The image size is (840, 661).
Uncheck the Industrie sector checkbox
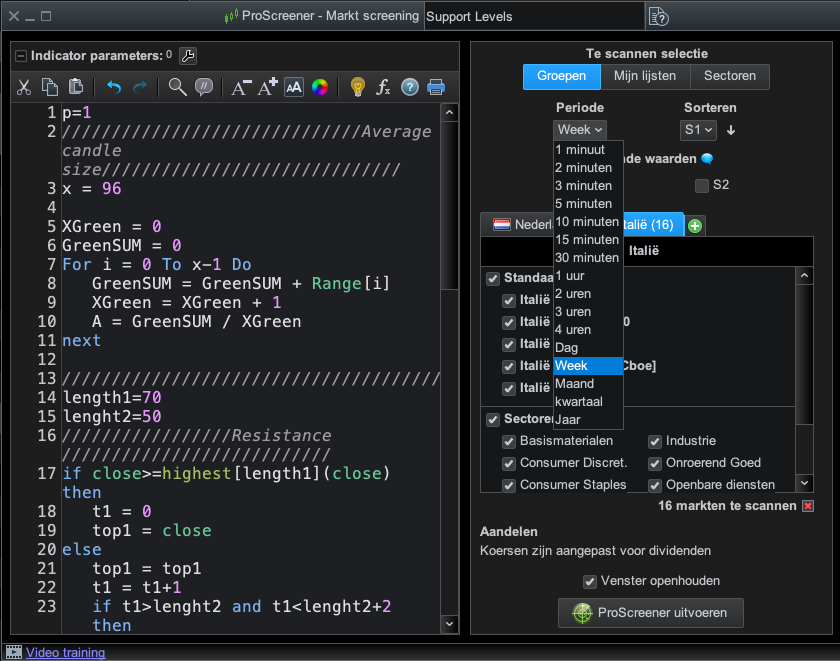[x=655, y=441]
